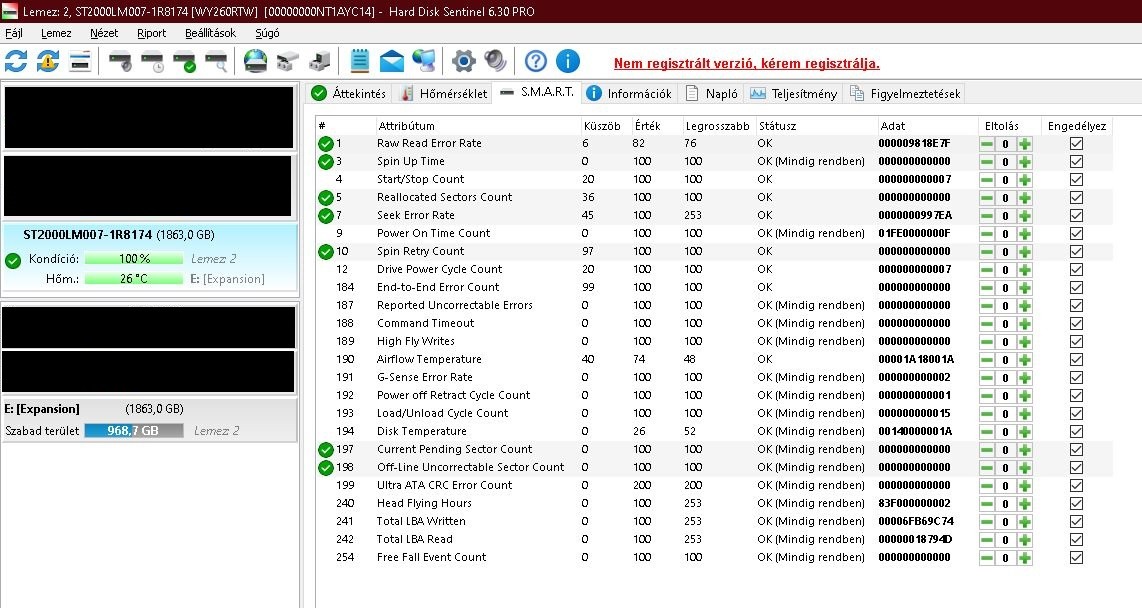Toggle Engedélyez checkbox for Ultra ATA CRC Error Count
The height and width of the screenshot is (608, 1142).
[1076, 485]
